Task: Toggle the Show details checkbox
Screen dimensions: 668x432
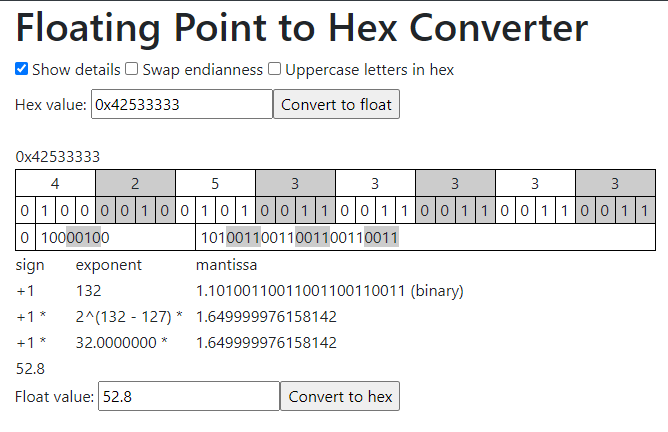Action: pos(22,70)
